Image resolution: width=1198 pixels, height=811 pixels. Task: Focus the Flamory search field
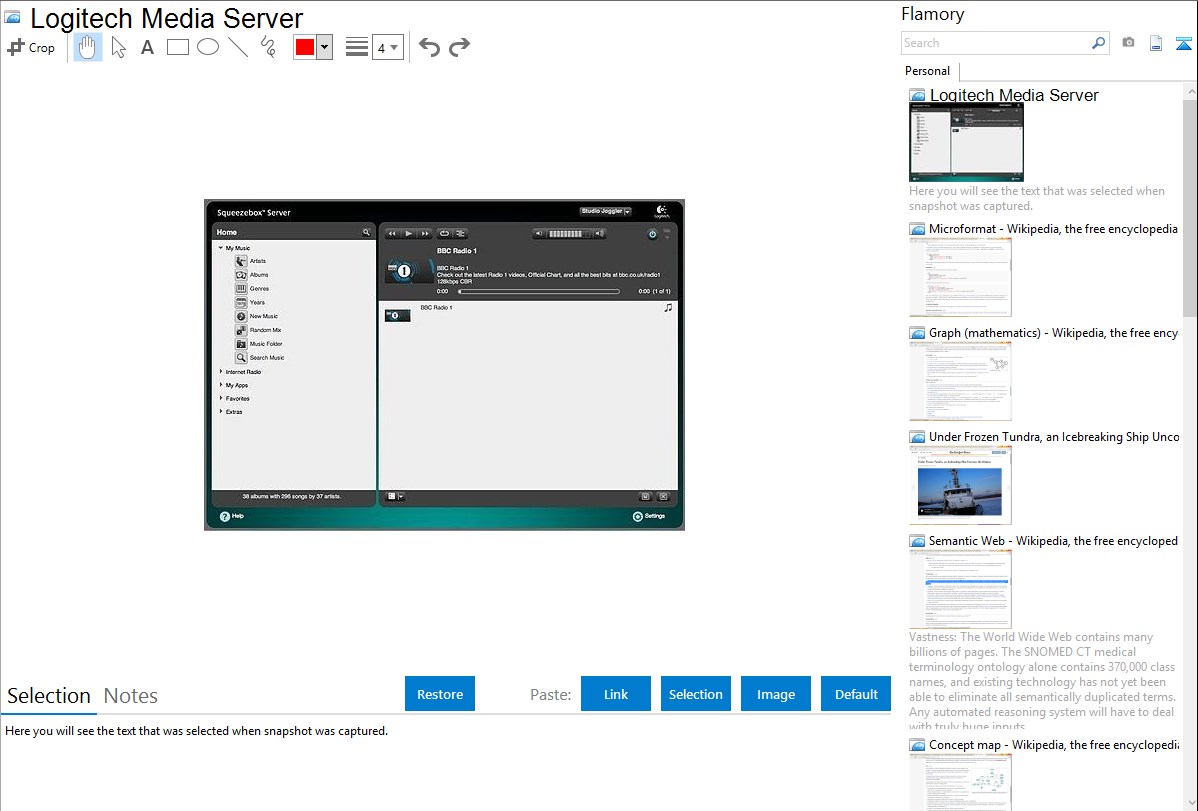(996, 43)
